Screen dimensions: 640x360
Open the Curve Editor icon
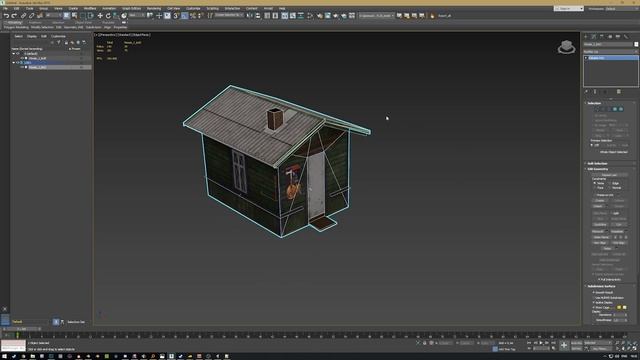pyautogui.click(x=293, y=16)
